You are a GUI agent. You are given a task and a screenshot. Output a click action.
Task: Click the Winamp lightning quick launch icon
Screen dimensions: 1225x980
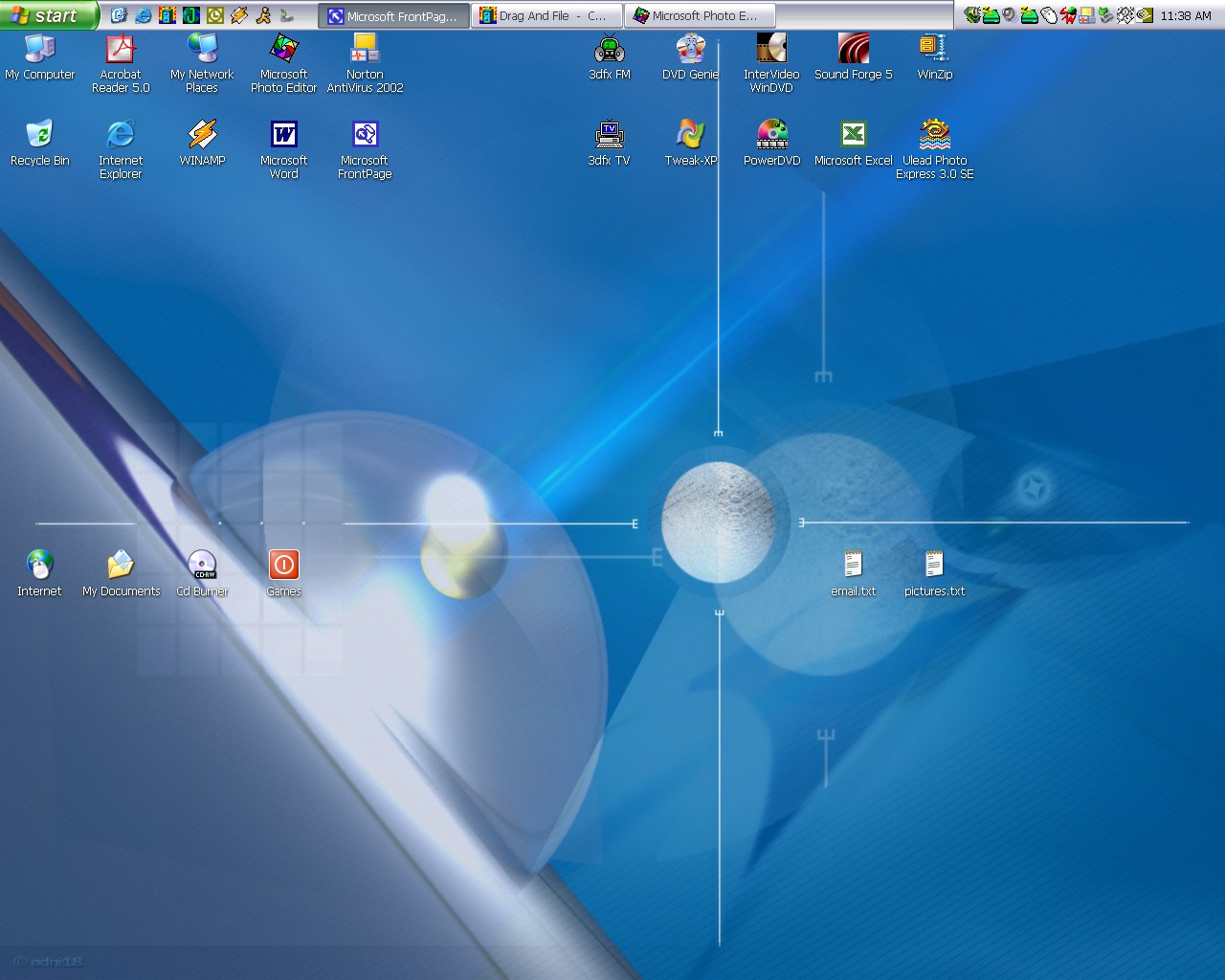click(x=239, y=15)
